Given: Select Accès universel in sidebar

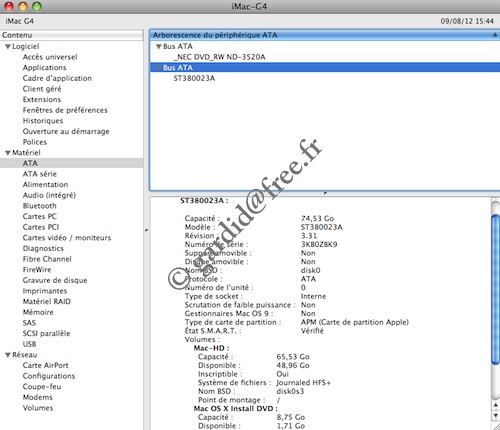Looking at the screenshot, I should pos(50,57).
